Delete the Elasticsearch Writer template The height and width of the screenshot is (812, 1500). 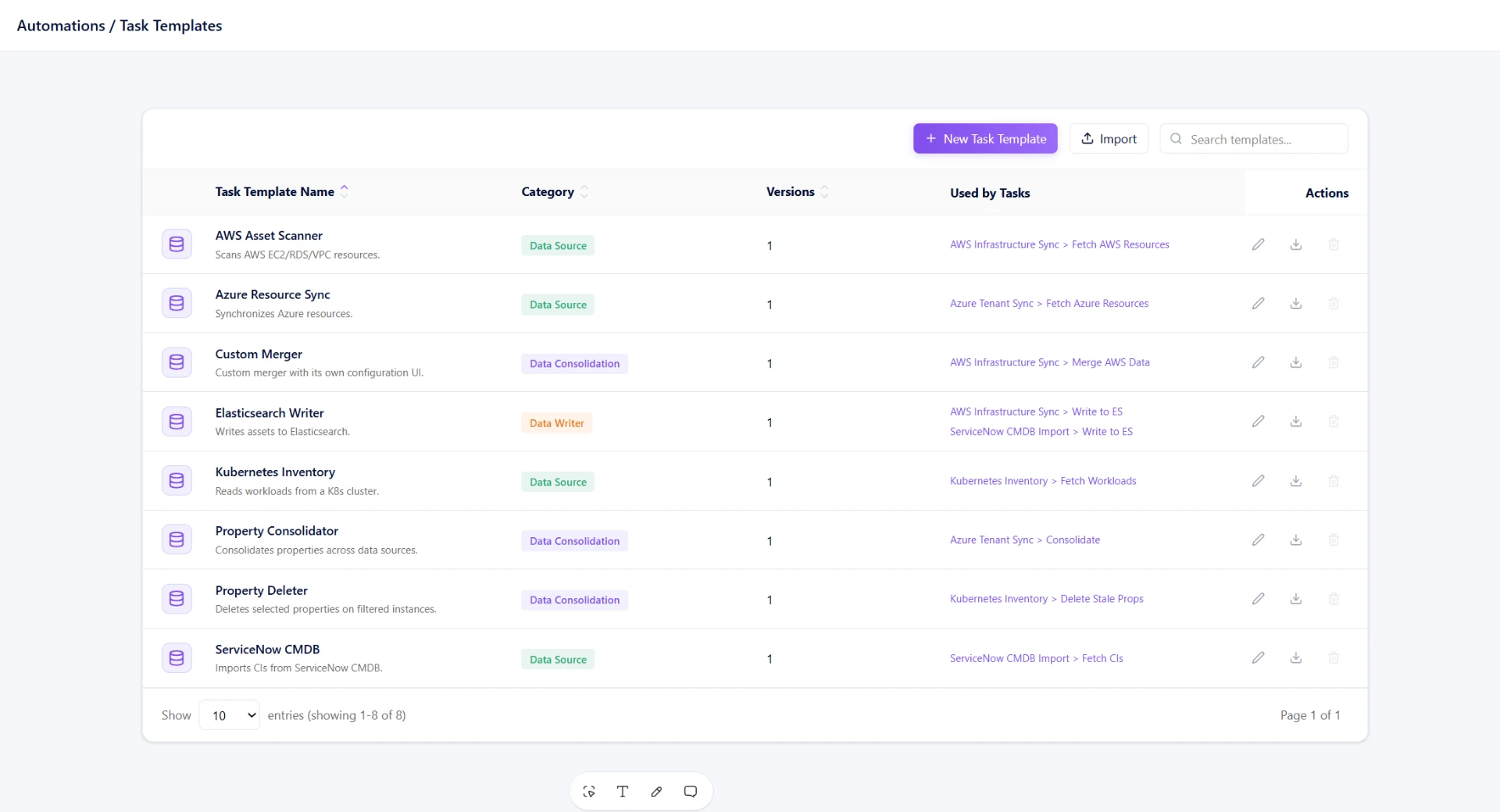click(1334, 422)
